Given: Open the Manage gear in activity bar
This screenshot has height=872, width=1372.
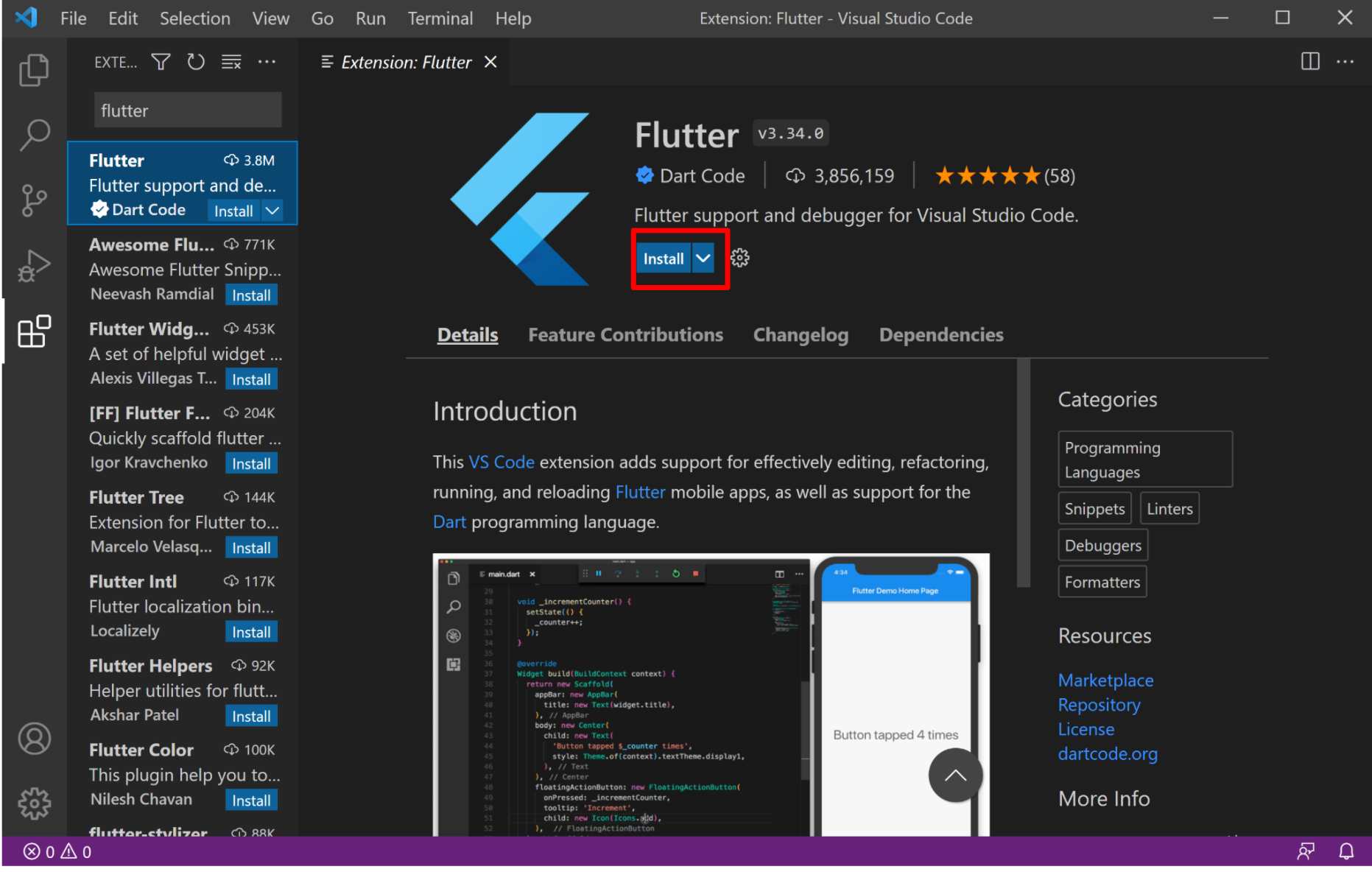Looking at the screenshot, I should [x=34, y=804].
